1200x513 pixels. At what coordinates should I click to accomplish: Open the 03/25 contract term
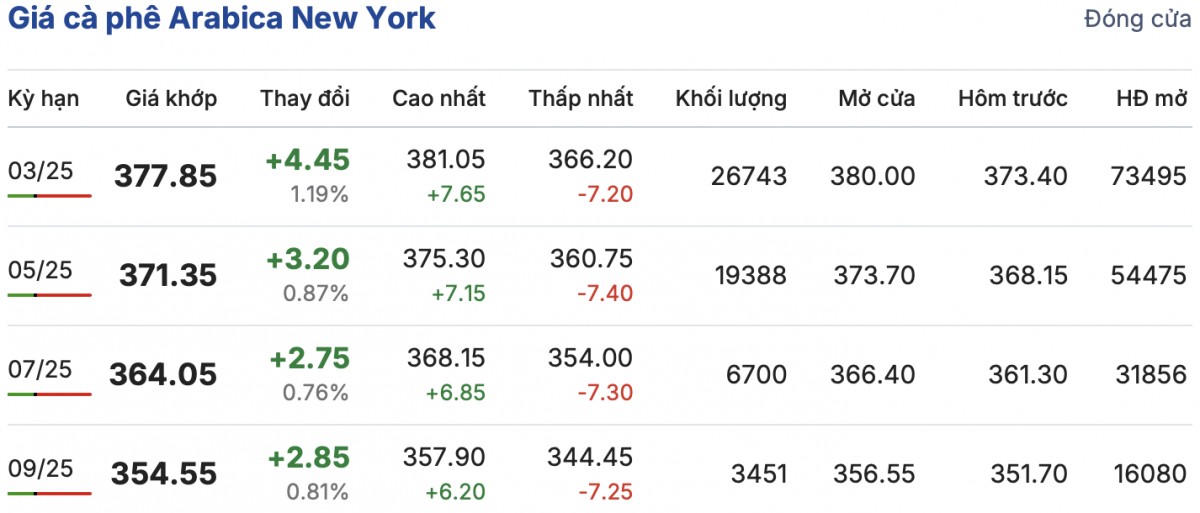pos(41,171)
